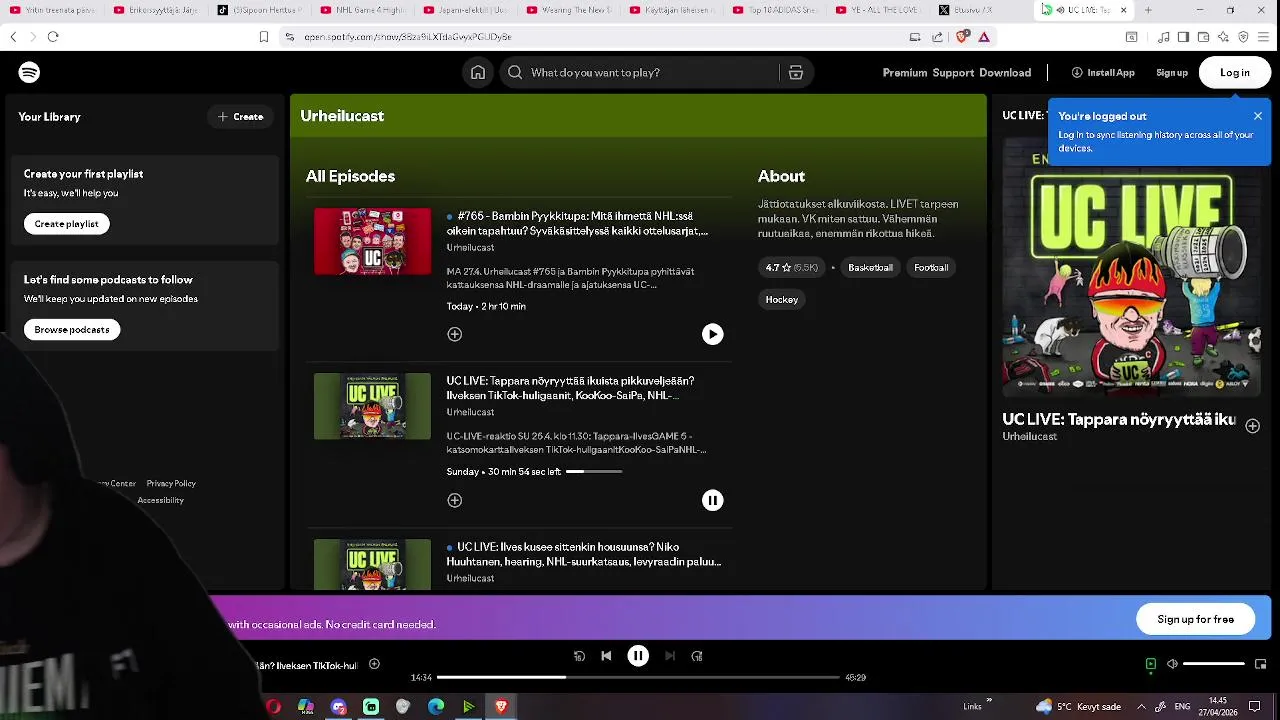
Task: Go to Home using house icon
Action: coord(478,72)
